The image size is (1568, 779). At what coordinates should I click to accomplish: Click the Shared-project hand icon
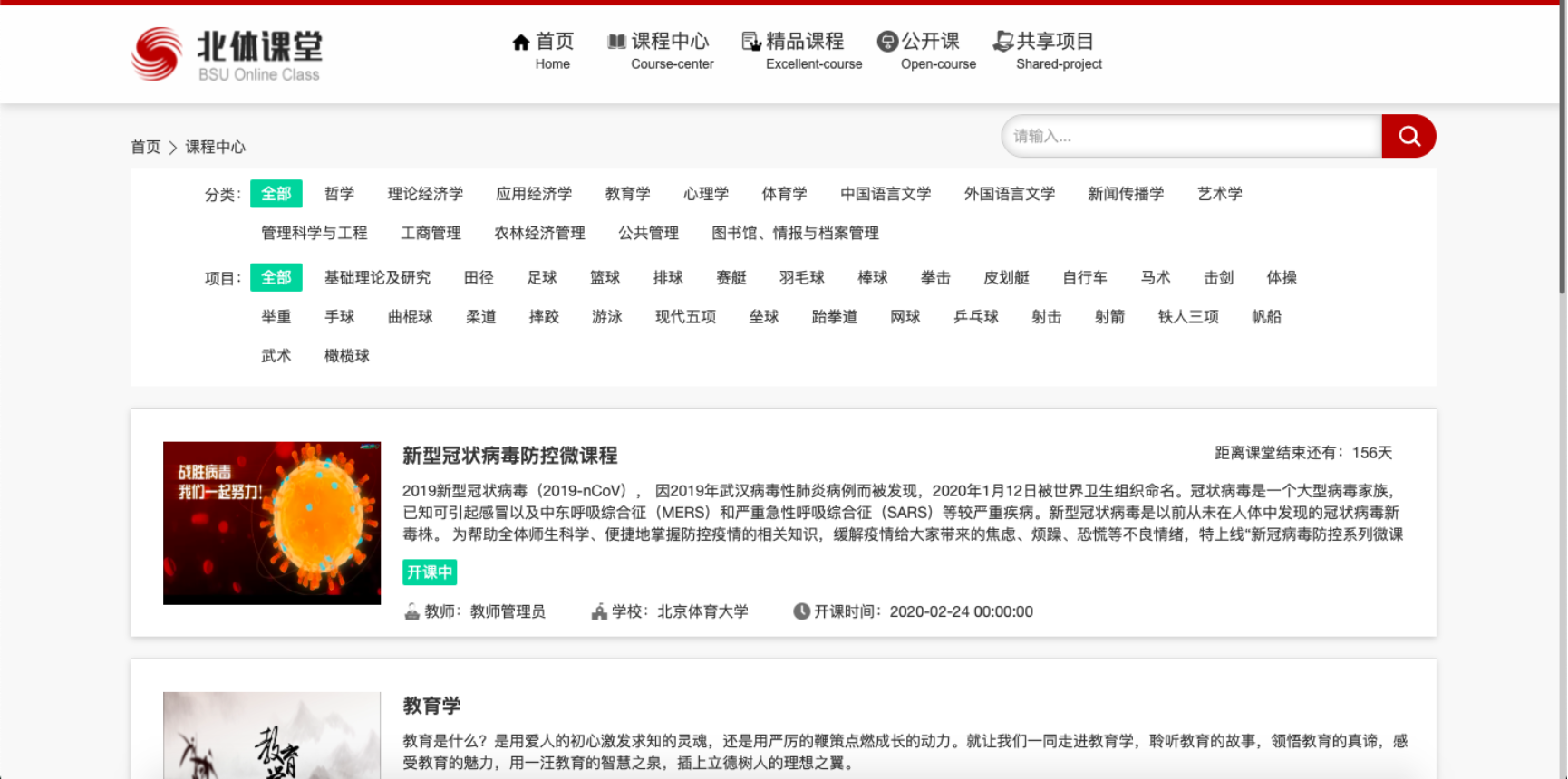tap(1002, 41)
